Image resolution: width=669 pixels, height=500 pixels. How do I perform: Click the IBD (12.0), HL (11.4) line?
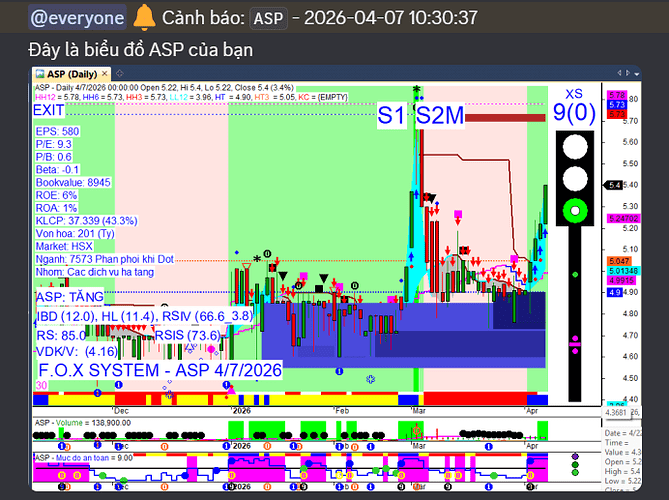pos(145,316)
